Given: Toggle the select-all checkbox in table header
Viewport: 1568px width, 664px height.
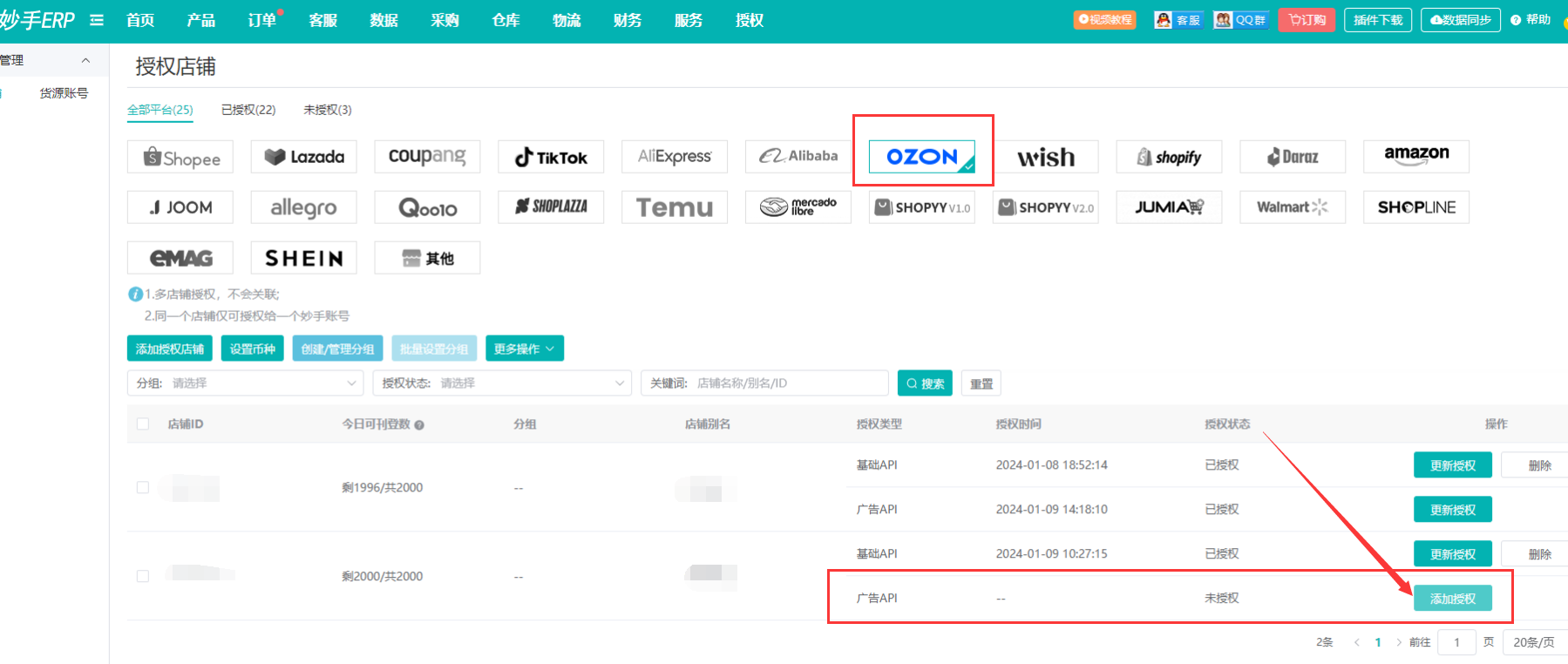Looking at the screenshot, I should pyautogui.click(x=143, y=424).
